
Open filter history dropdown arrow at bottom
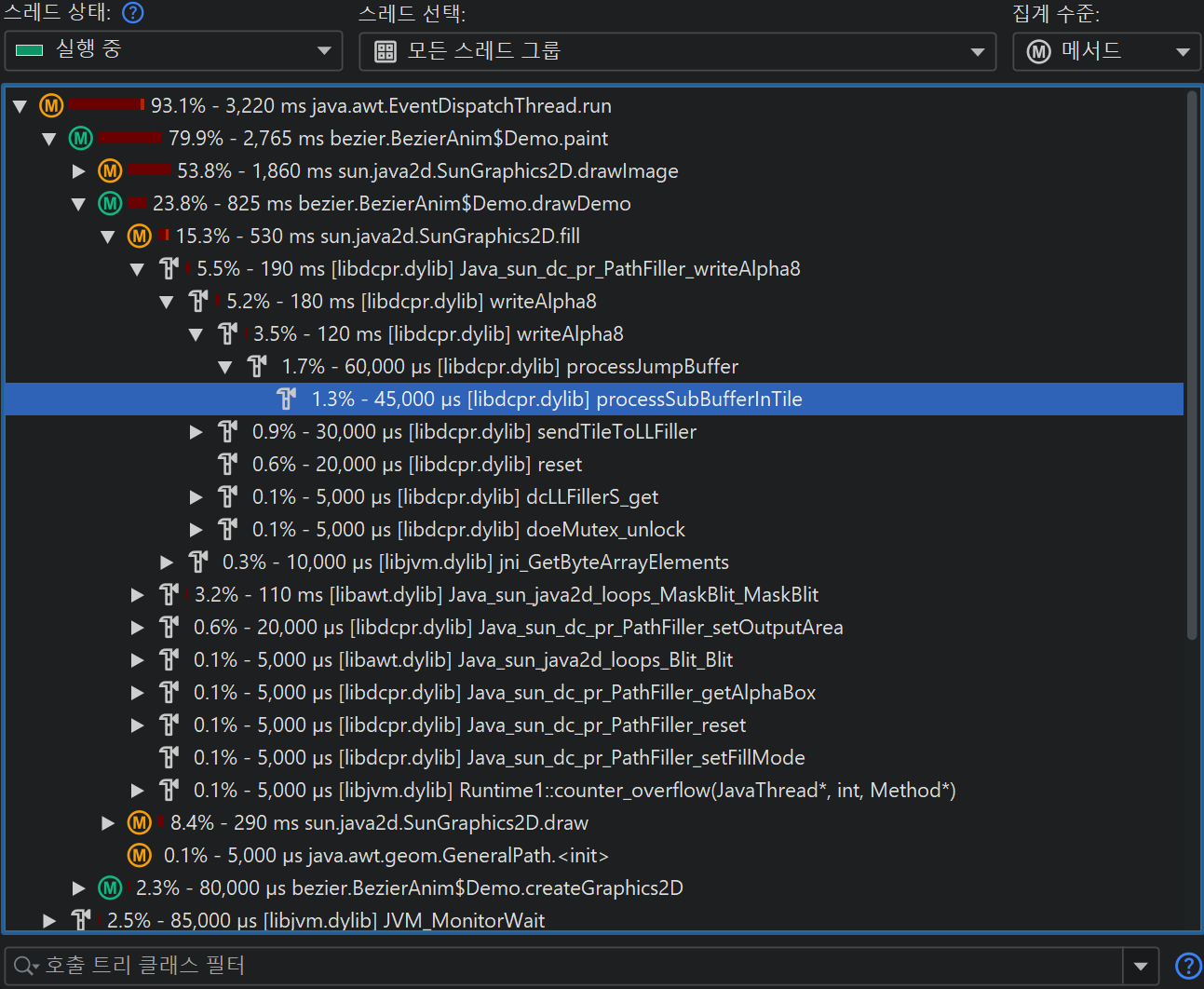[x=1141, y=967]
